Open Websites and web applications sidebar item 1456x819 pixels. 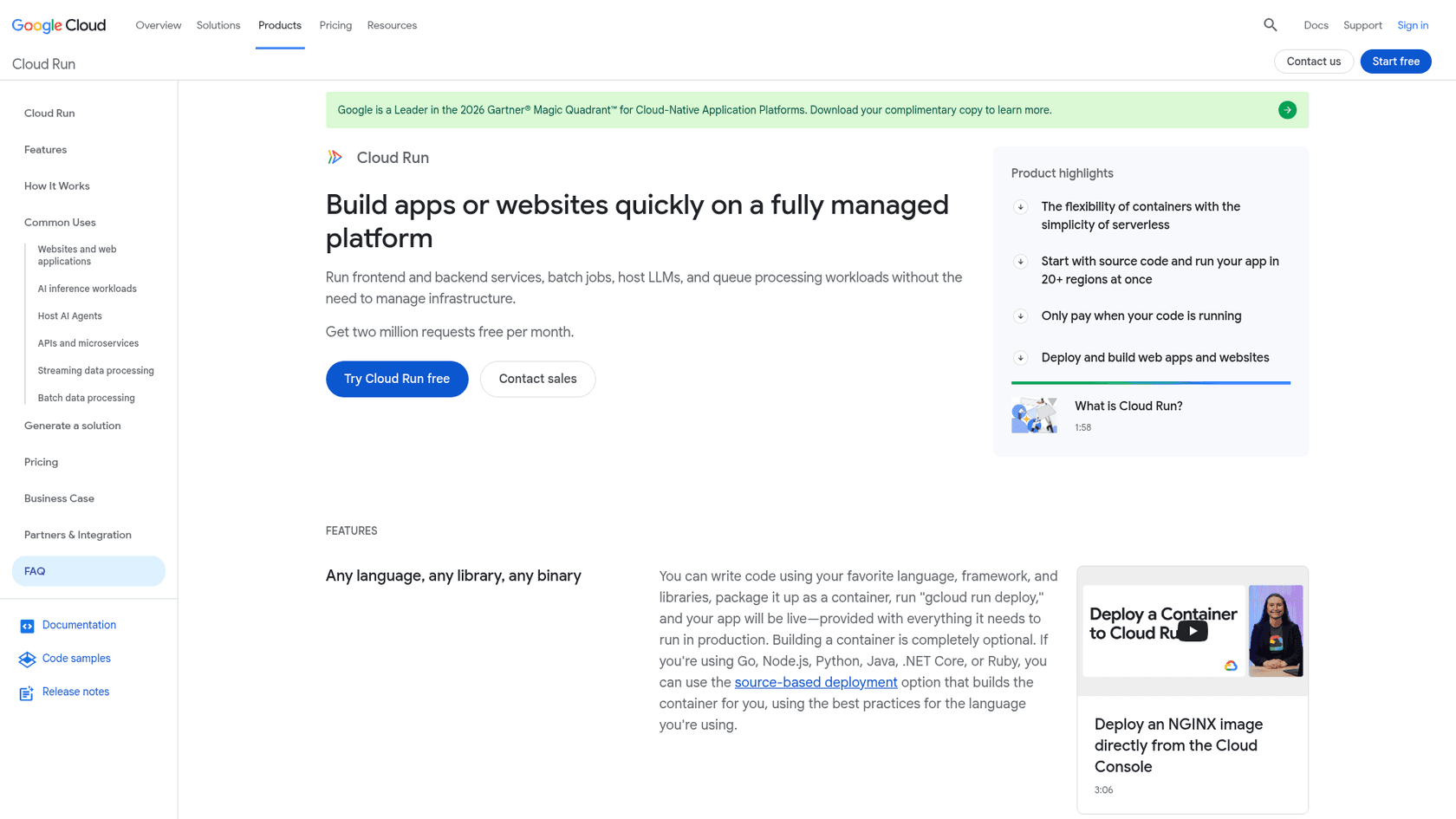pyautogui.click(x=77, y=255)
